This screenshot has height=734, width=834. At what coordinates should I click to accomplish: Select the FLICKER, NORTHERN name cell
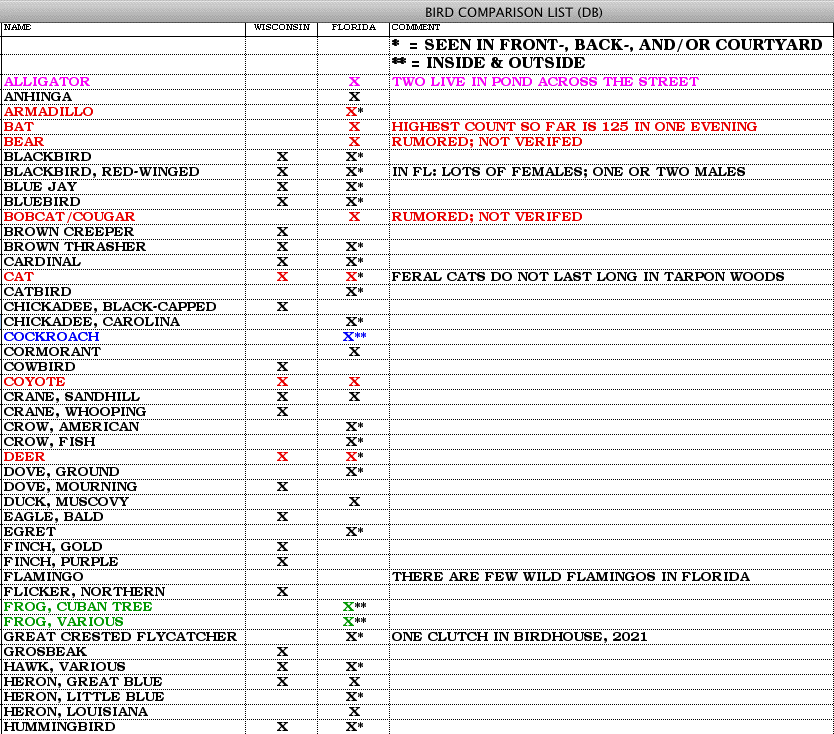tap(123, 591)
